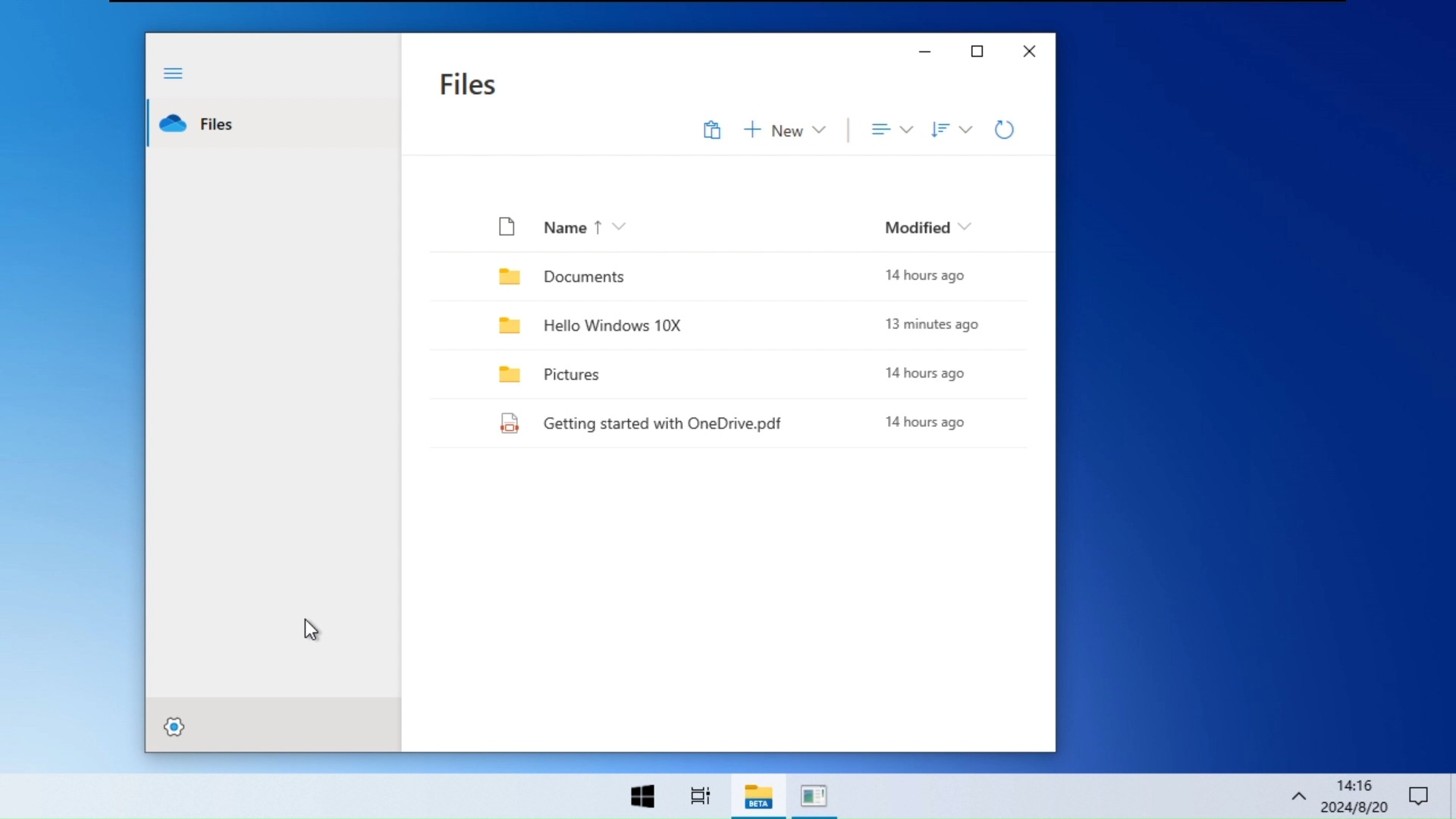Click the hamburger menu icon
Viewport: 1456px width, 819px height.
click(x=173, y=74)
